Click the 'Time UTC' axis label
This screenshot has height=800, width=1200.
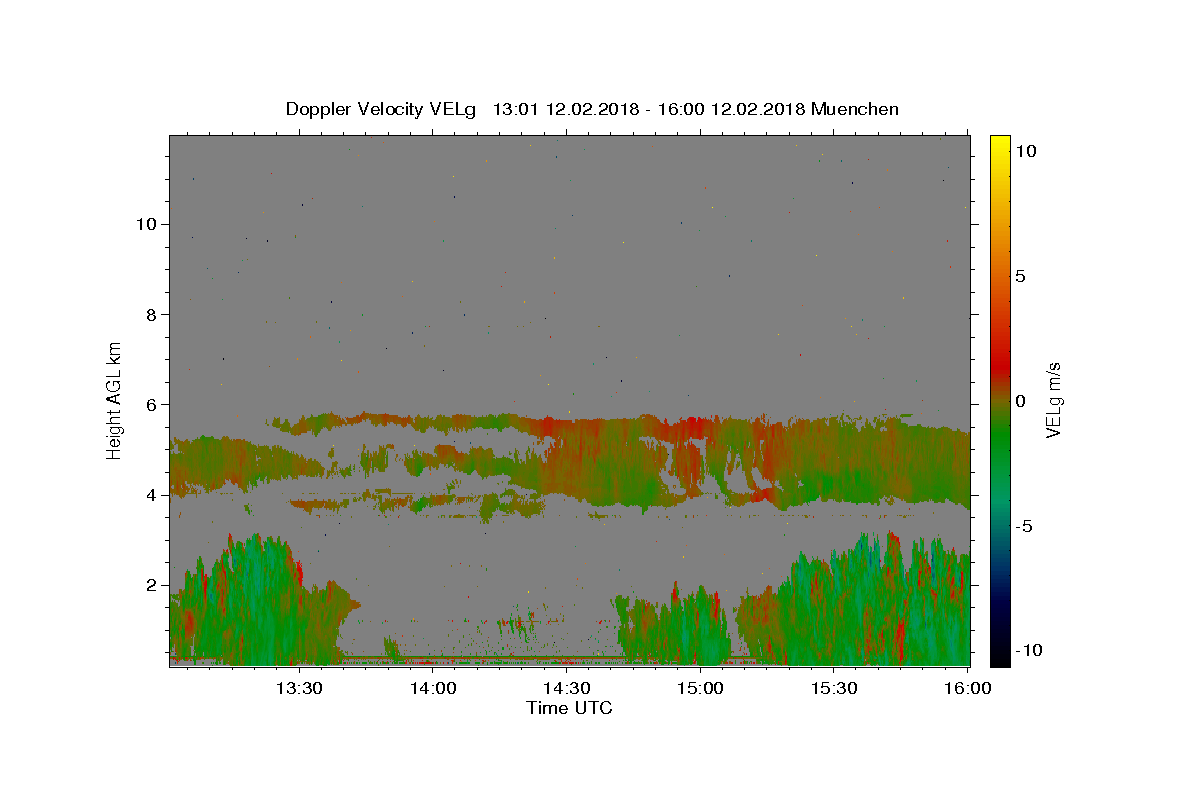[x=569, y=708]
